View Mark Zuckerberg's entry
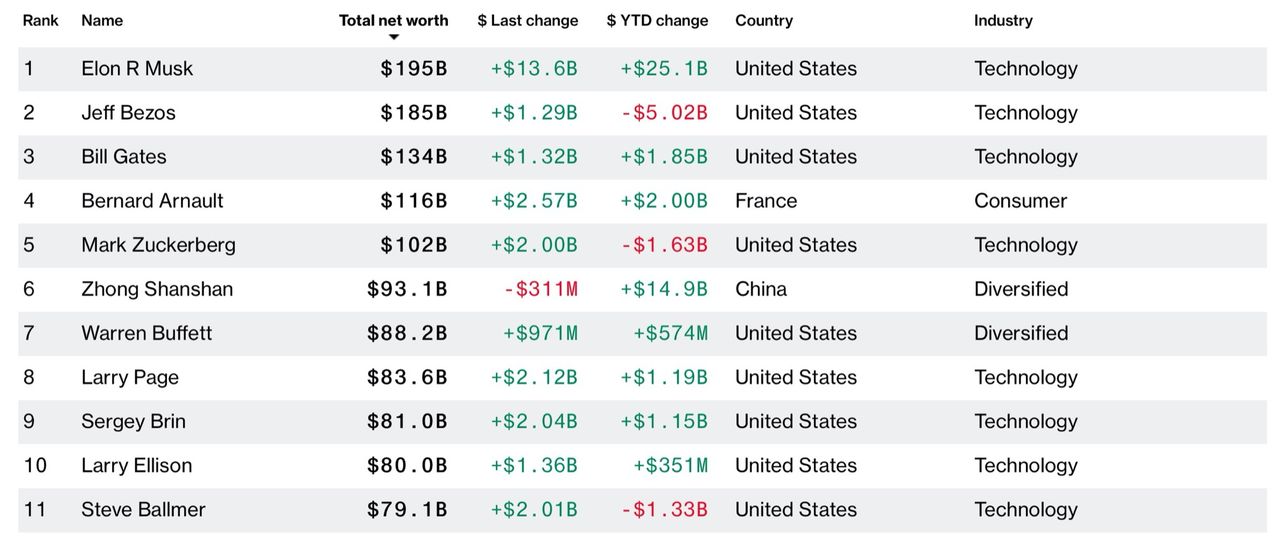Image resolution: width=1280 pixels, height=542 pixels. pos(158,245)
